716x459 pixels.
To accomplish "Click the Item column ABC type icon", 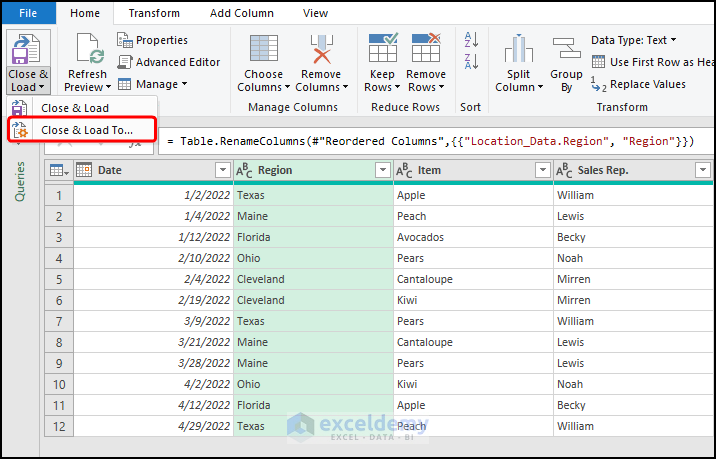I will [x=404, y=171].
